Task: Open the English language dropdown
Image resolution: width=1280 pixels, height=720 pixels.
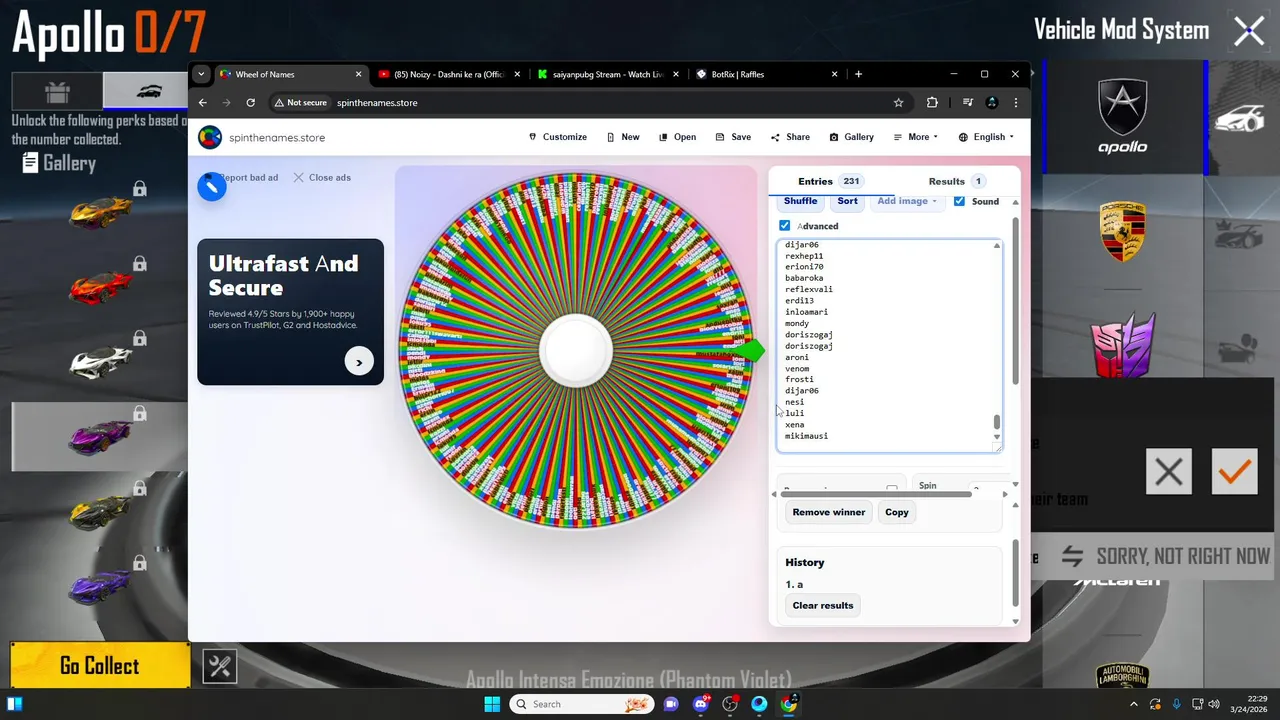Action: coord(986,137)
